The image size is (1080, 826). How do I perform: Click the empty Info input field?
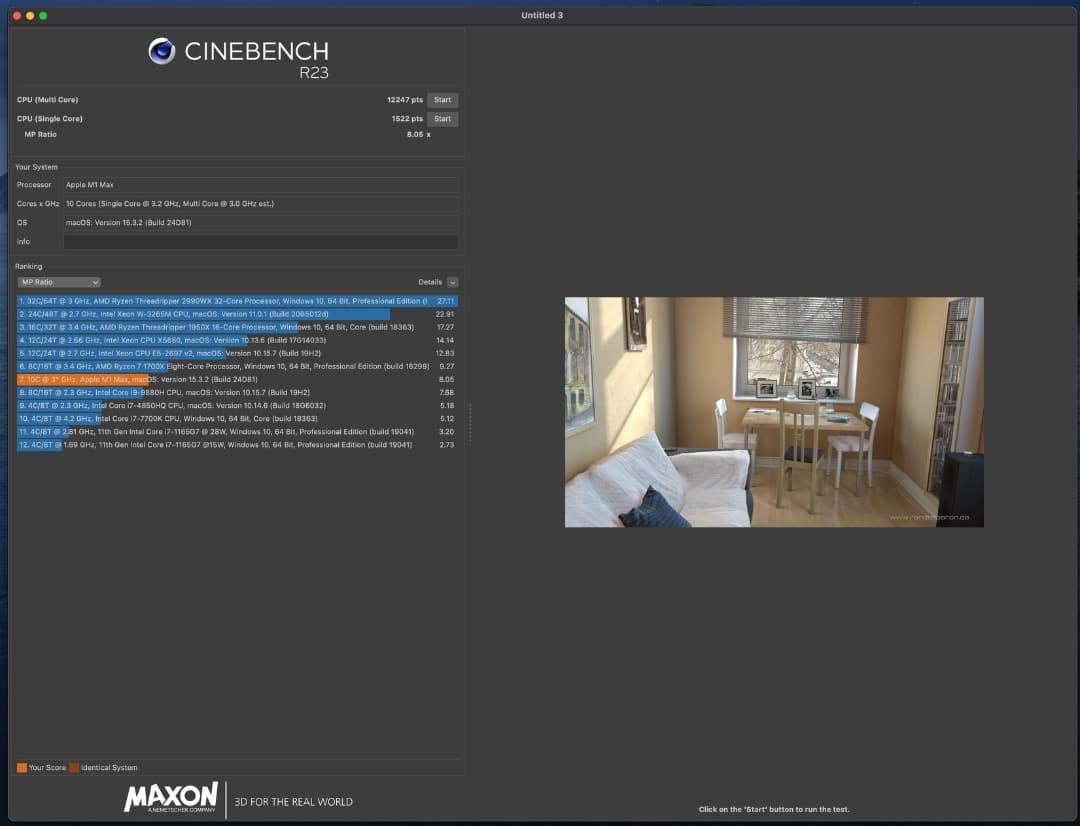260,242
